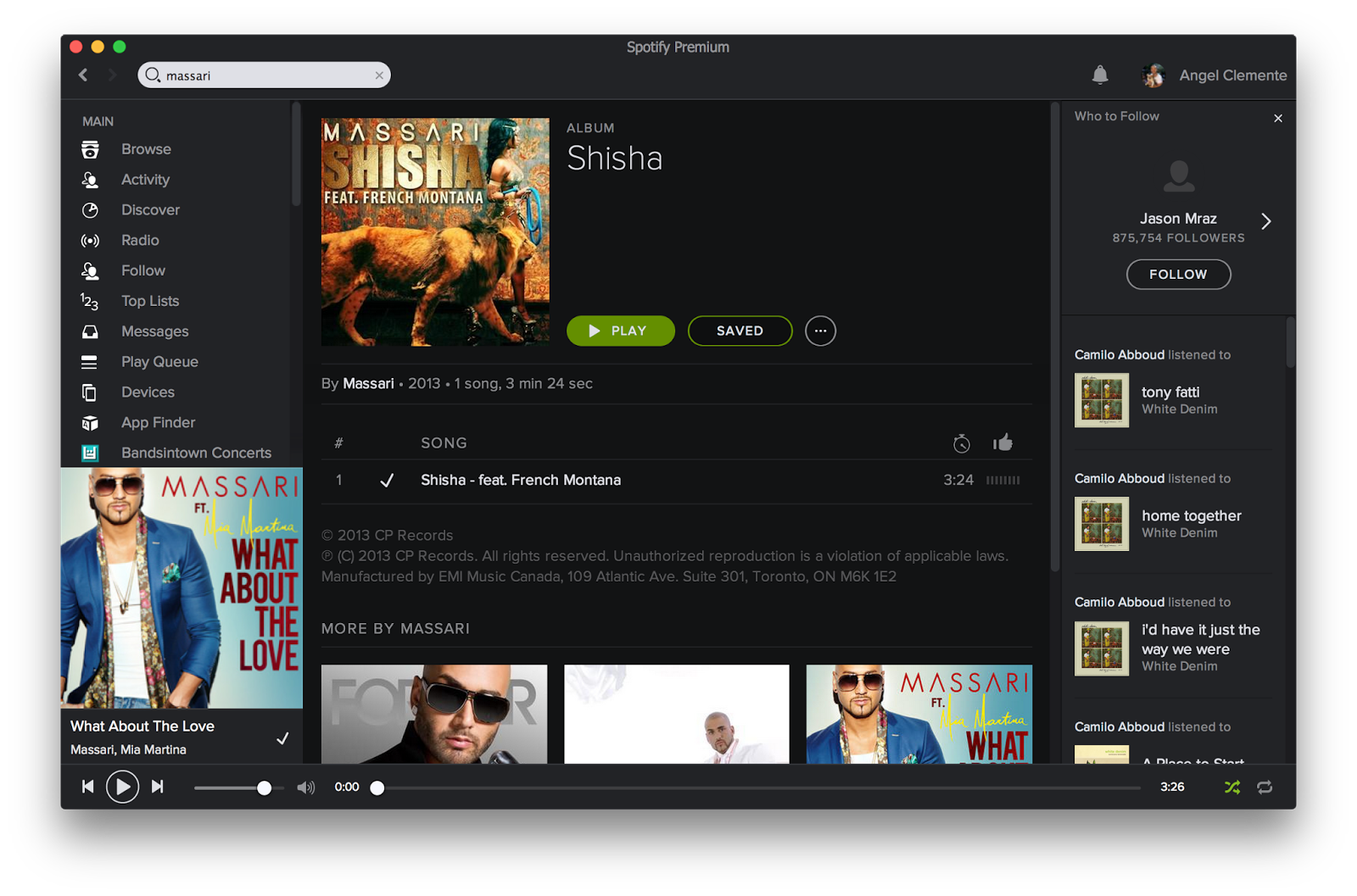Open the App Finder icon
Viewport: 1357px width, 896px height.
[90, 423]
